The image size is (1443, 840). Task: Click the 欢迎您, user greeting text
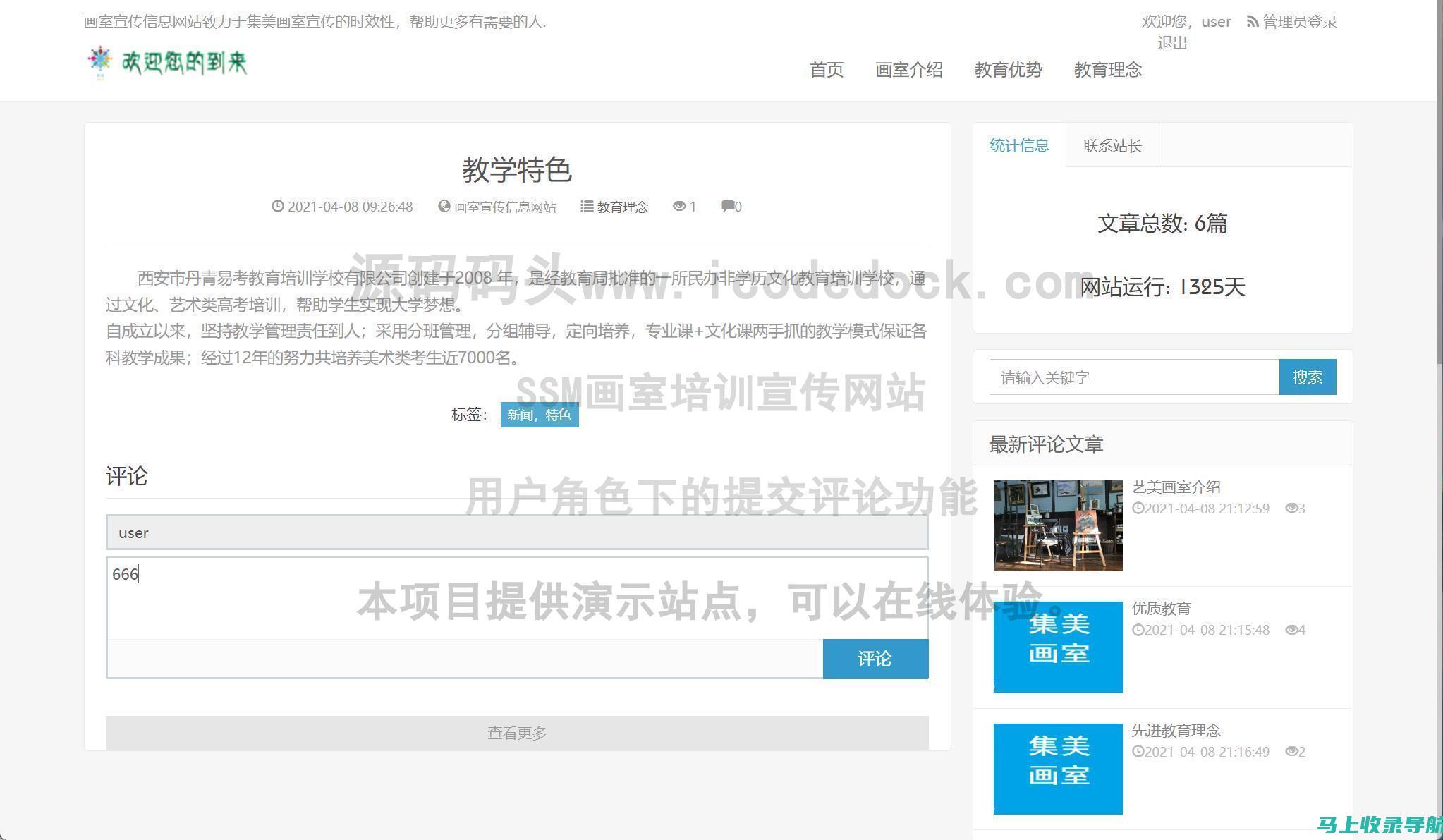1186,22
